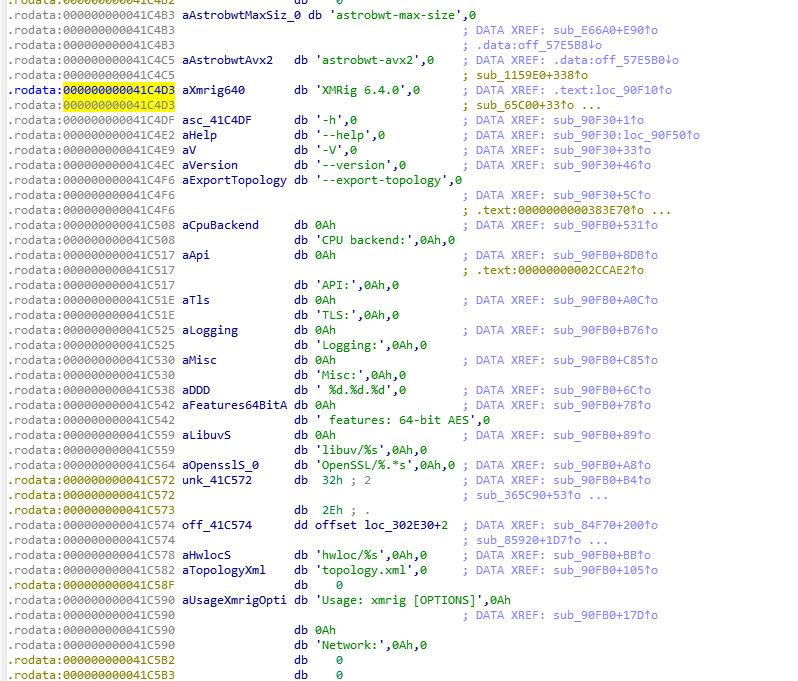Jump to sub_65C00+33 cross-reference

(x=525, y=105)
